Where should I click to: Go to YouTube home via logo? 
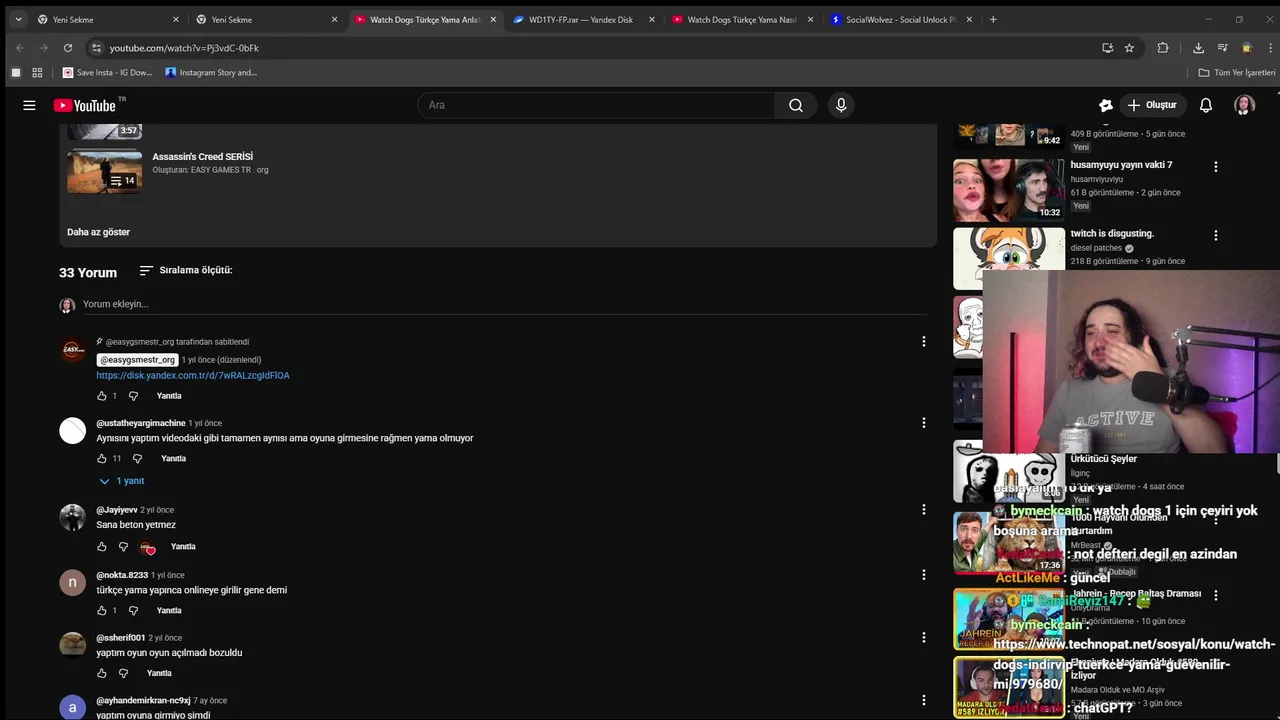coord(85,105)
